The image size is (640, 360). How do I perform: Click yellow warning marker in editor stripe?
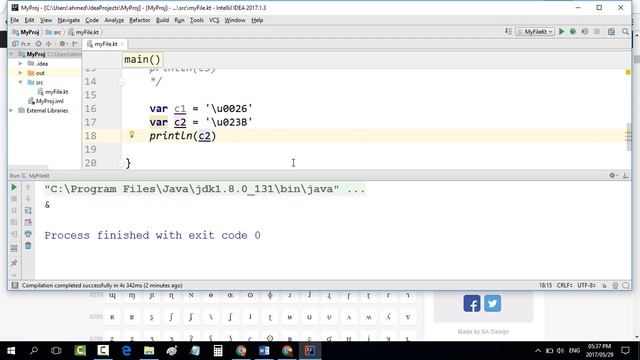[x=628, y=72]
